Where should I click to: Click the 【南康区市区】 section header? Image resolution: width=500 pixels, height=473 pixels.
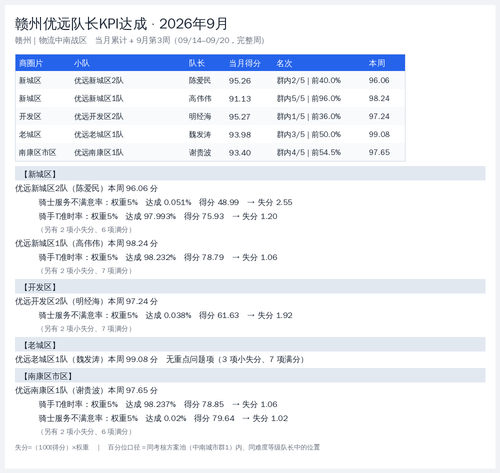[250, 376]
